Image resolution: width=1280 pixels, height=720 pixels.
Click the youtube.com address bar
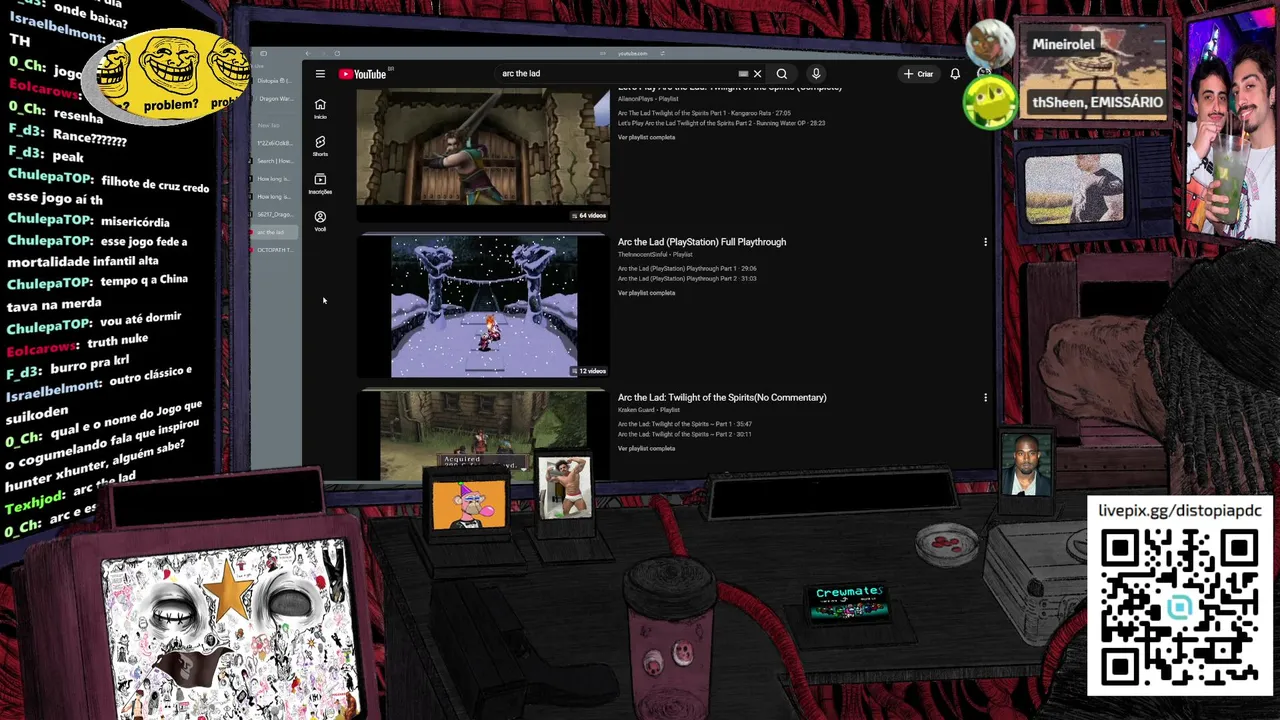pyautogui.click(x=632, y=53)
